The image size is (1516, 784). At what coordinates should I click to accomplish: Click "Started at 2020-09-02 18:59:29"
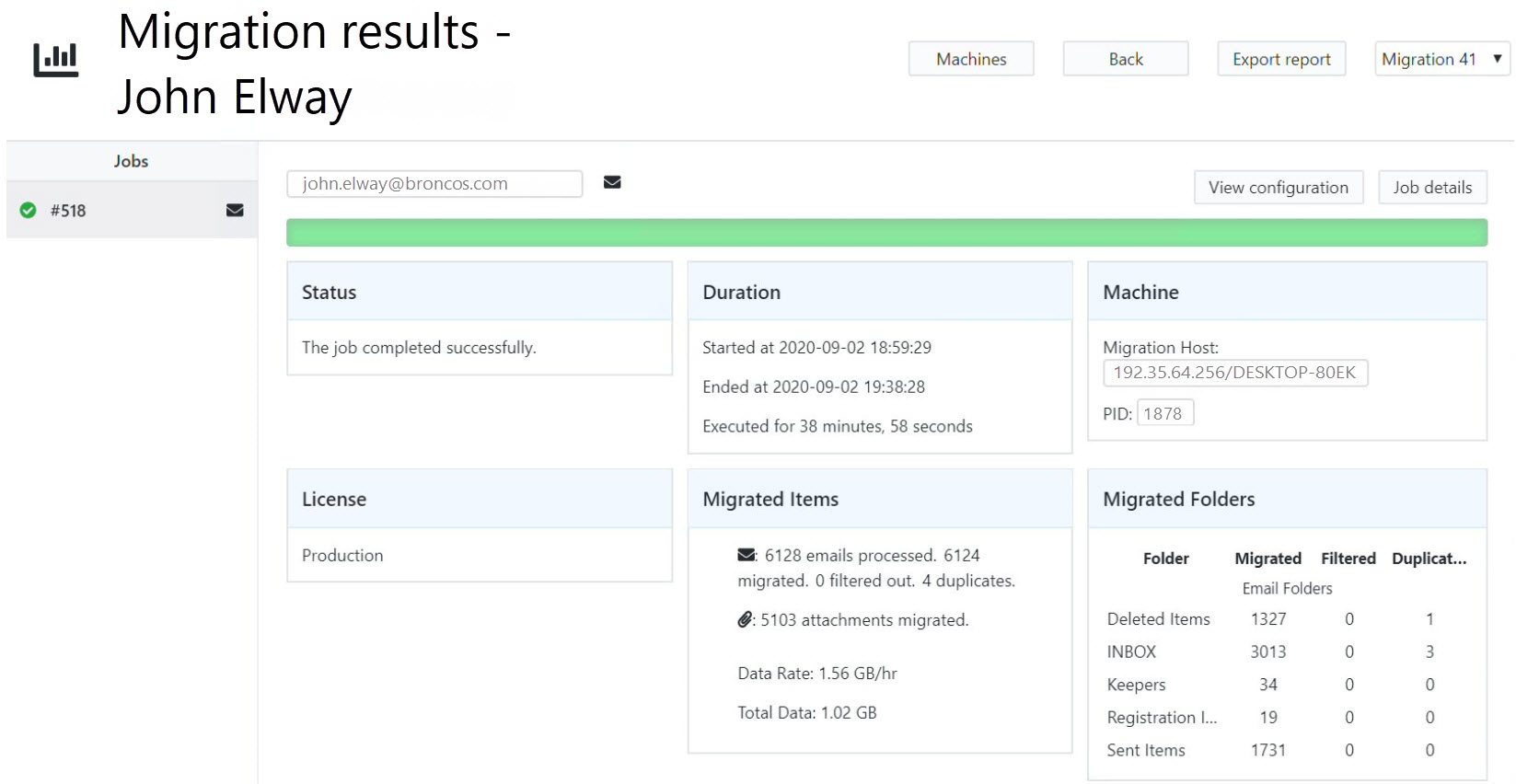point(816,348)
